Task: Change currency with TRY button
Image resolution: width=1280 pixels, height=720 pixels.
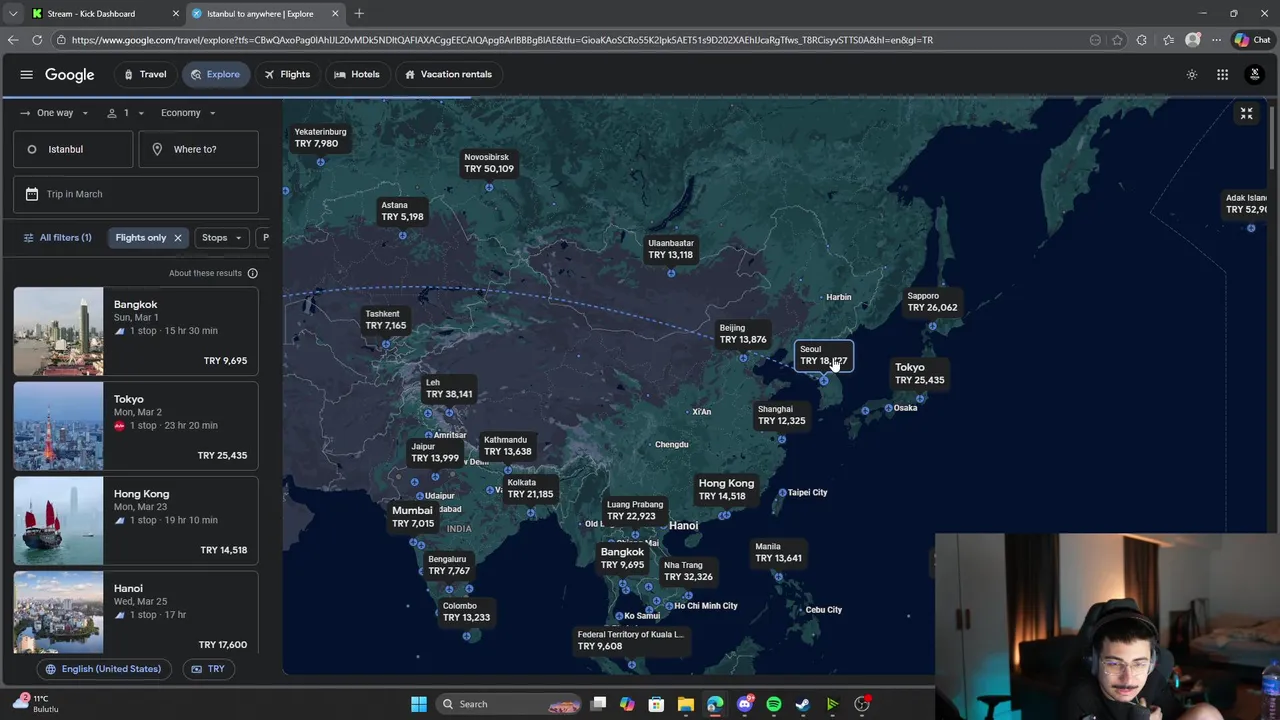Action: pyautogui.click(x=208, y=669)
